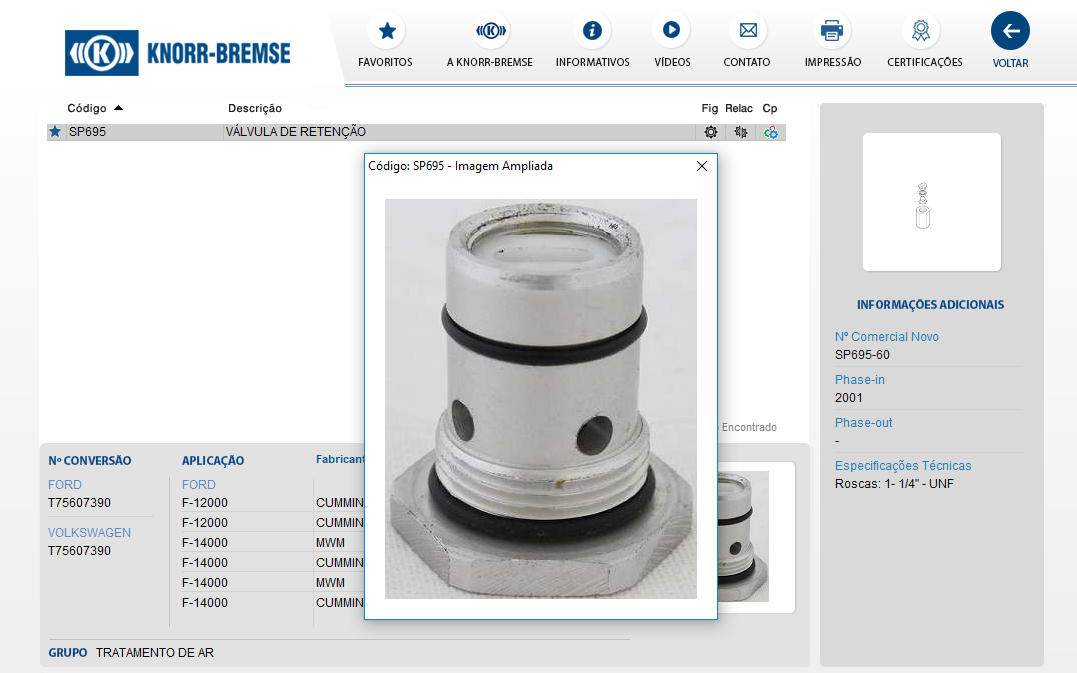Toggle favorite star for SP695 row

(x=55, y=132)
